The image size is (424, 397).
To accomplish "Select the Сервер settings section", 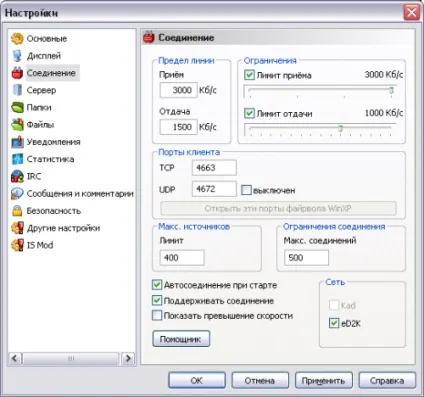I will tap(41, 90).
